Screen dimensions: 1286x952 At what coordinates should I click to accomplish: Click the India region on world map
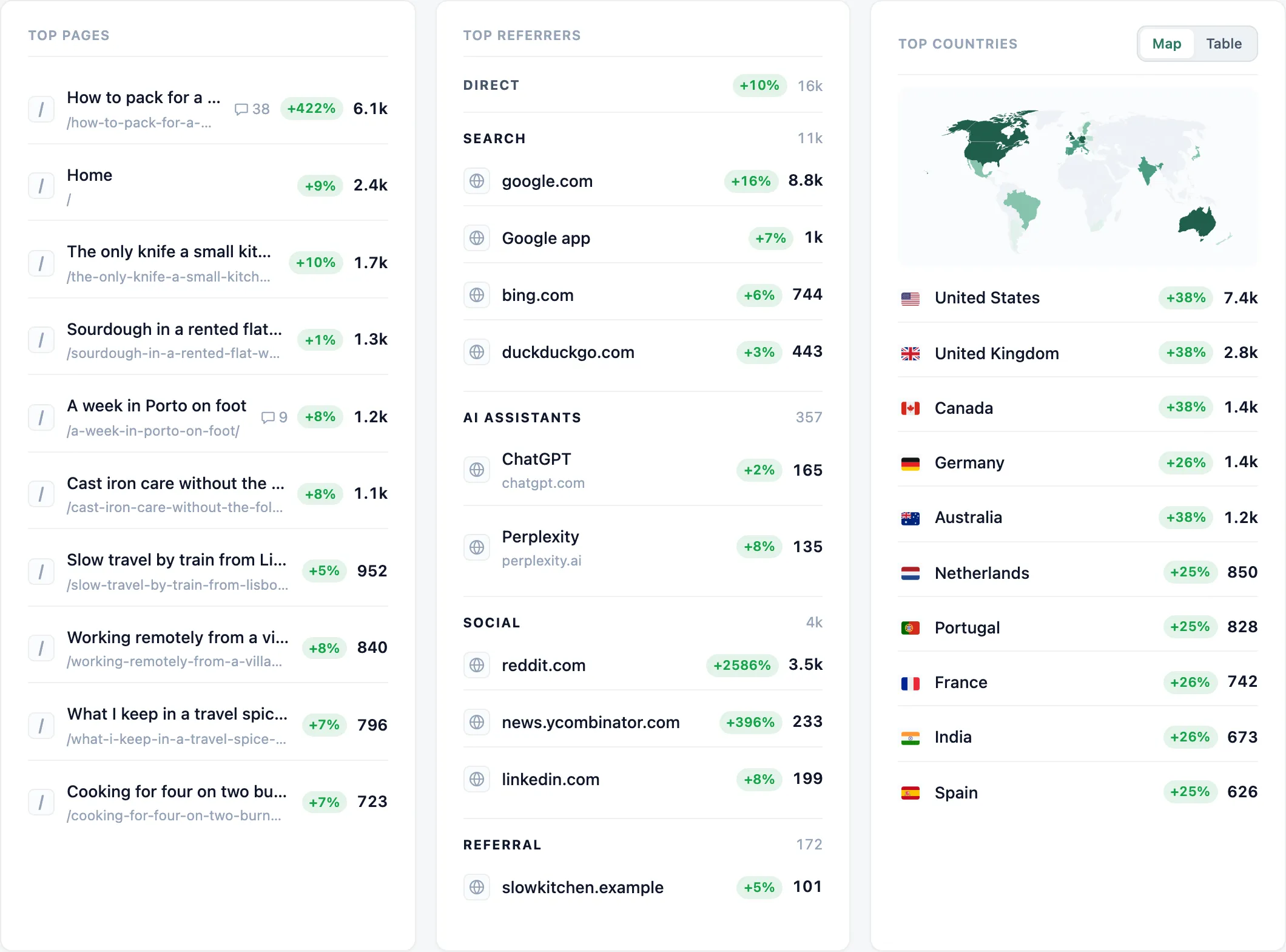click(1146, 170)
